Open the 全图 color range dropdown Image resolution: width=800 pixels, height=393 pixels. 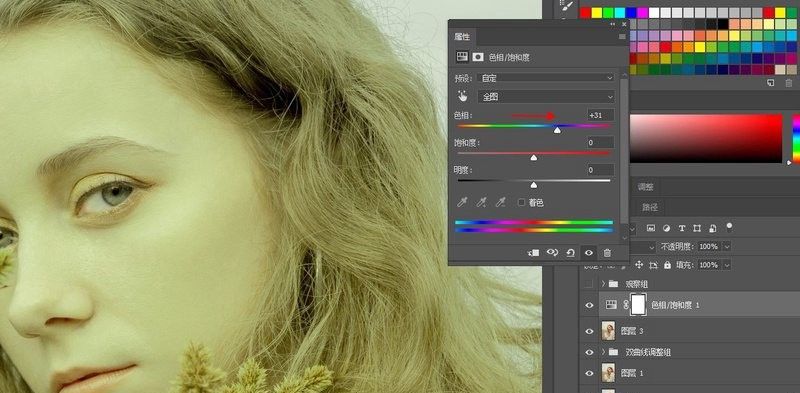point(546,96)
